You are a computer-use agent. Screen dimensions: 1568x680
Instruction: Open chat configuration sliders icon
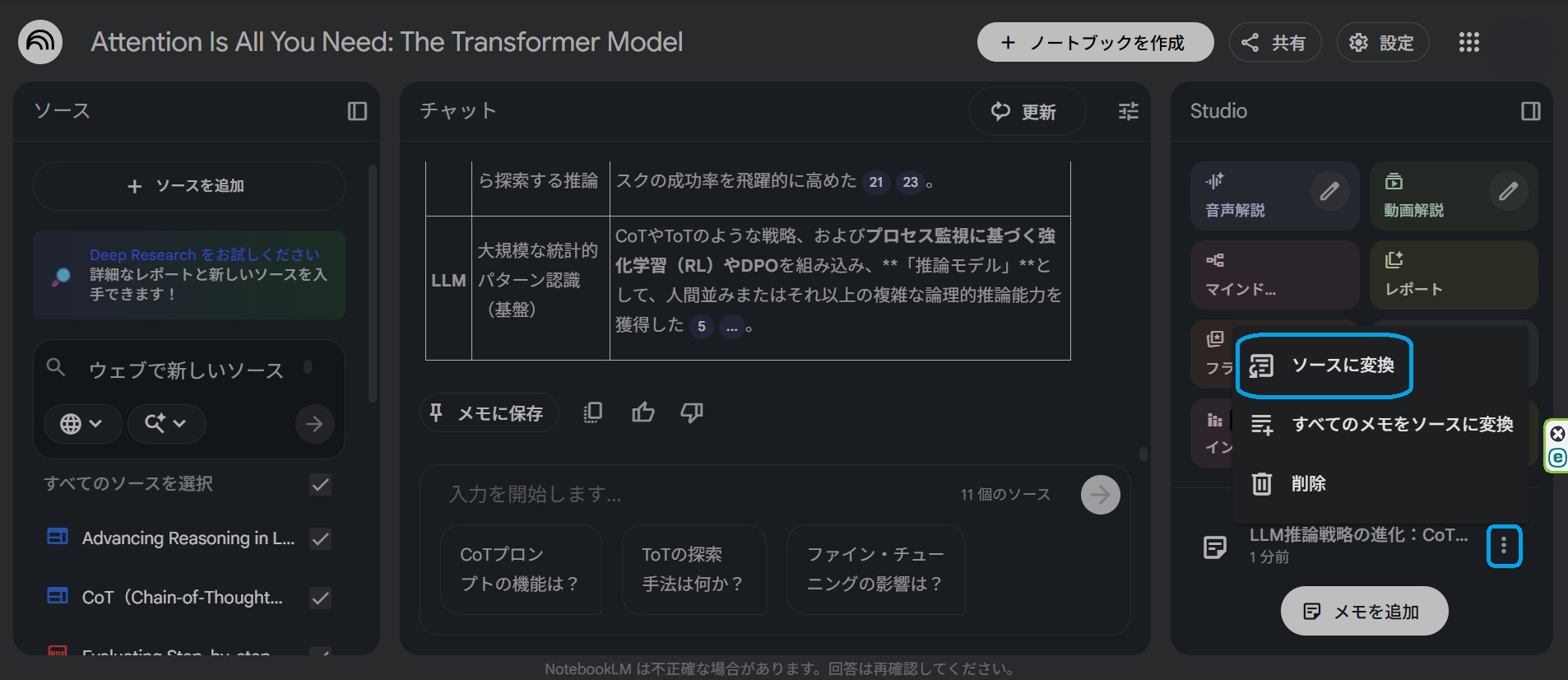click(x=1129, y=111)
